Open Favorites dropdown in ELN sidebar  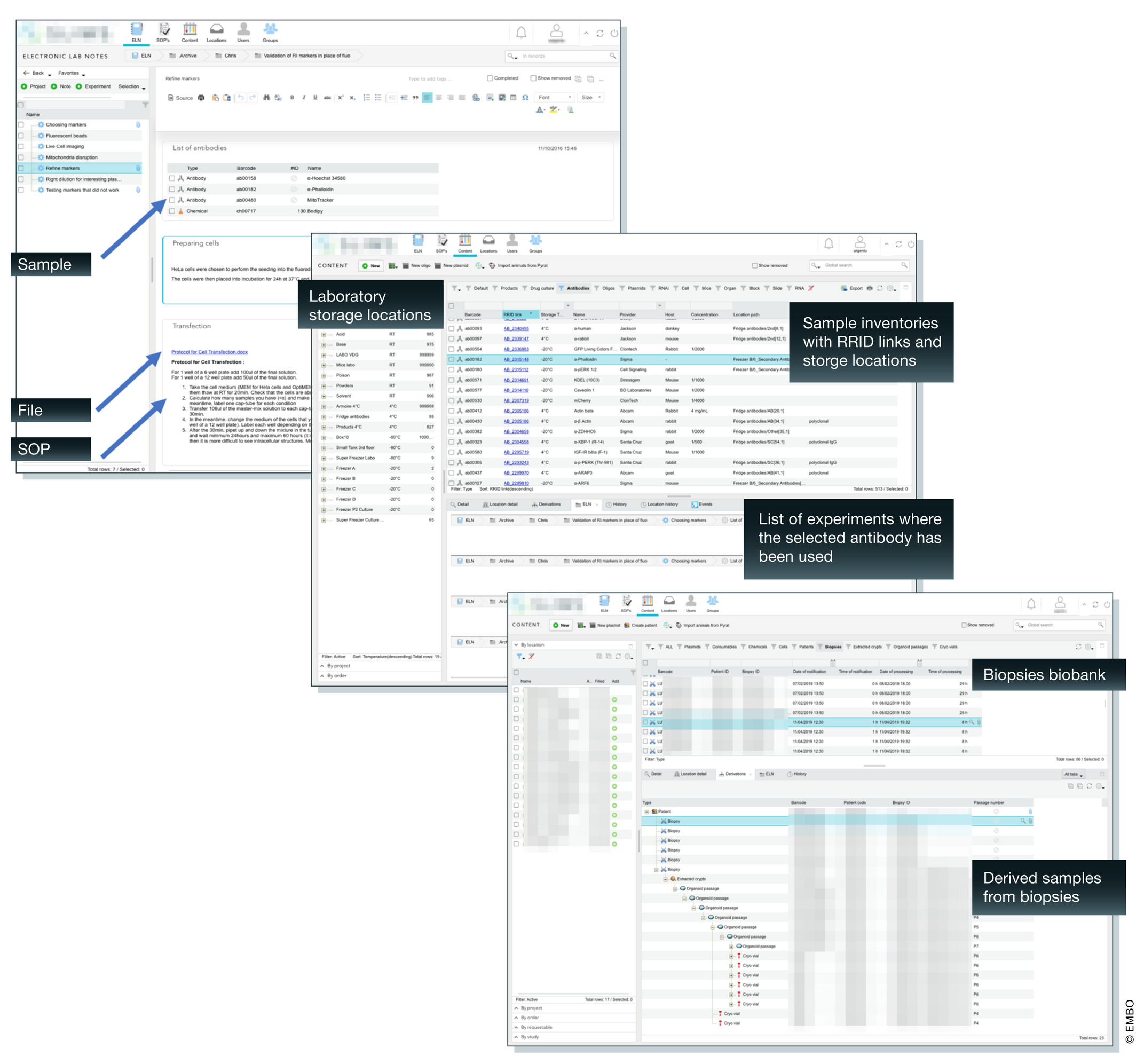(72, 73)
